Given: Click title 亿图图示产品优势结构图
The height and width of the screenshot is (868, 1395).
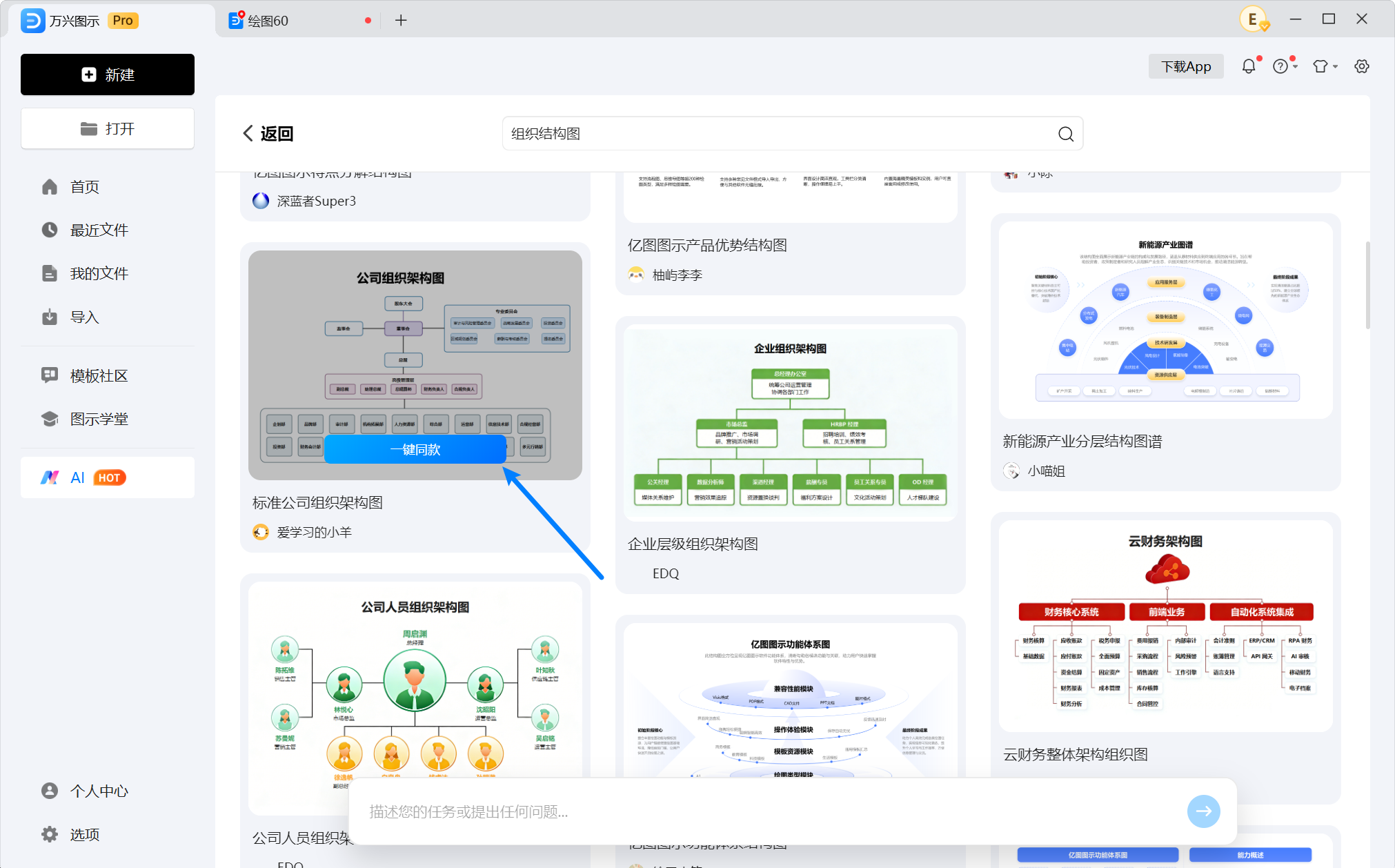Looking at the screenshot, I should (x=707, y=246).
